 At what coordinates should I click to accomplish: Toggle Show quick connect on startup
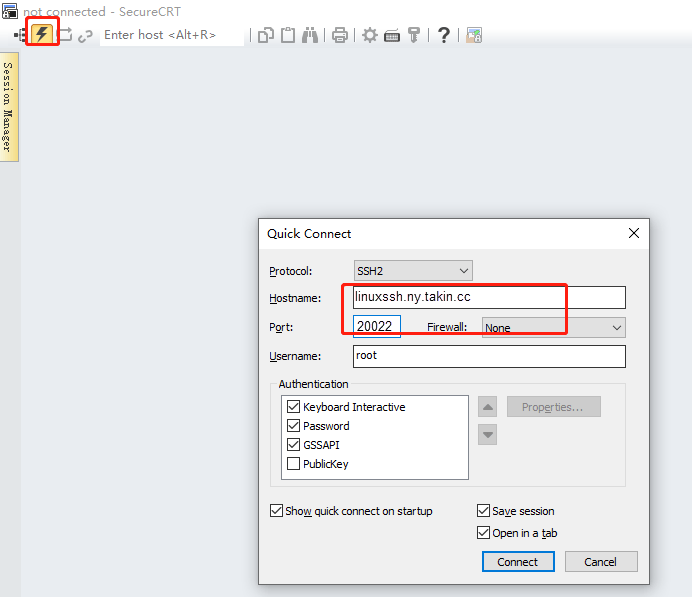click(276, 511)
